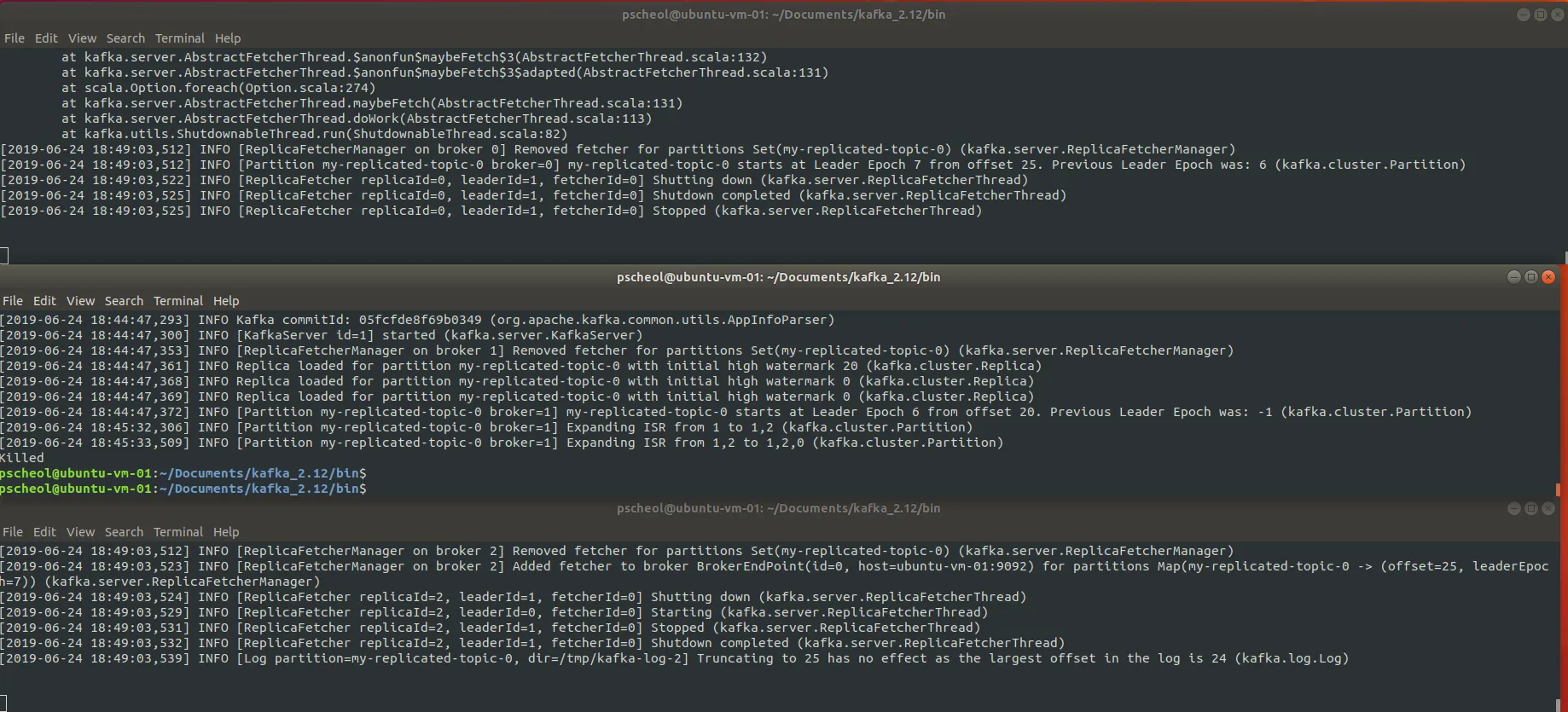1568x712 pixels.
Task: Open File menu in middle terminal
Action: click(x=13, y=301)
